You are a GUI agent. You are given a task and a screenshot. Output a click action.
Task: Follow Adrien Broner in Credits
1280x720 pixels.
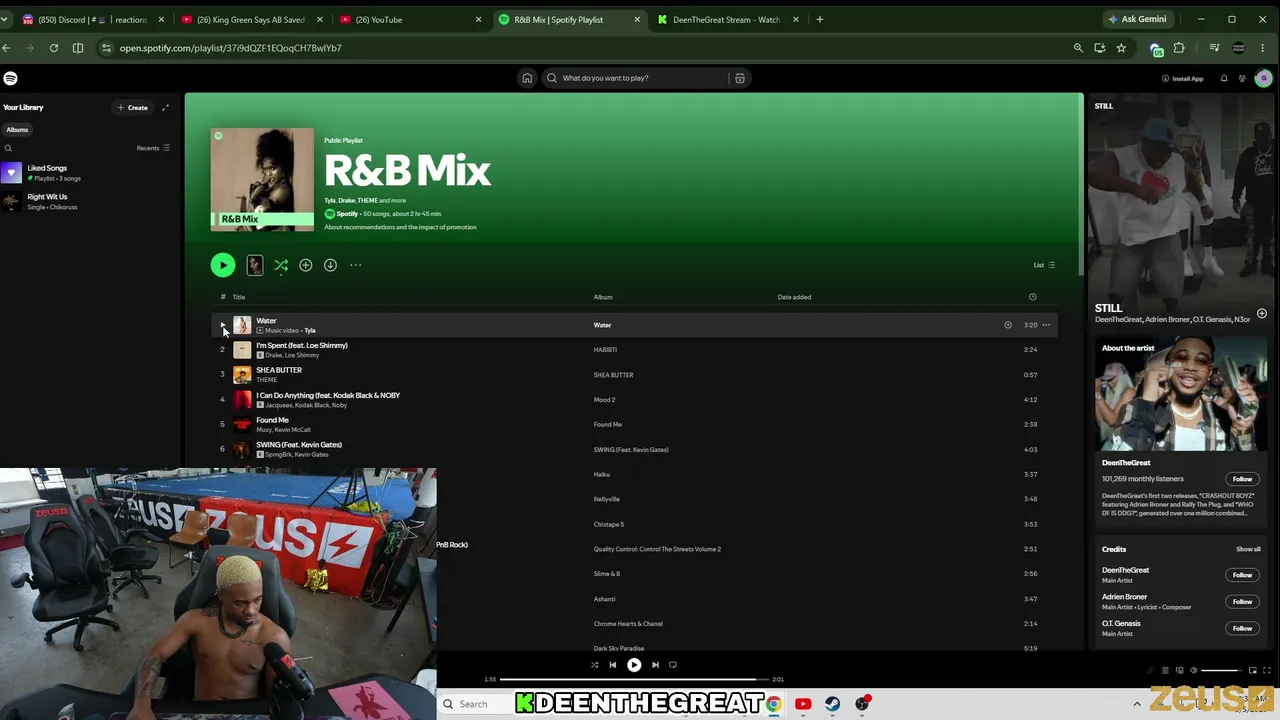[1242, 602]
